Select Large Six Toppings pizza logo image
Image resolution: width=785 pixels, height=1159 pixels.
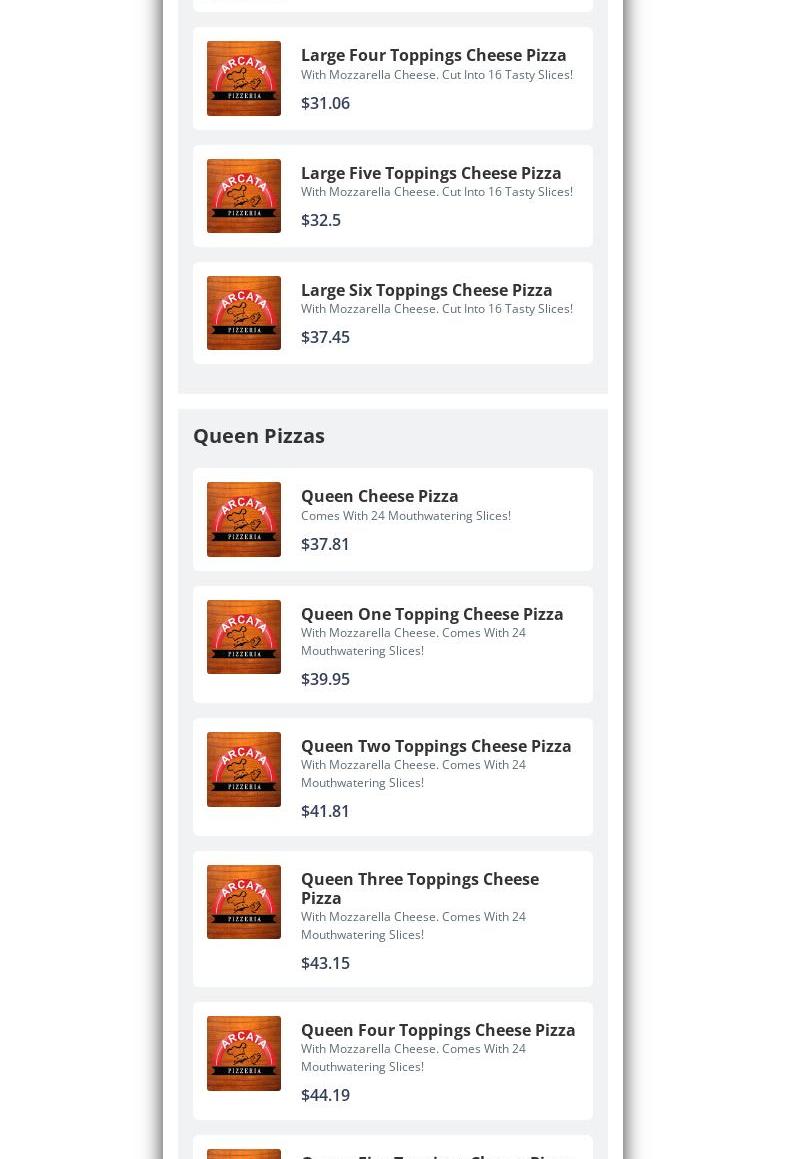tap(244, 313)
